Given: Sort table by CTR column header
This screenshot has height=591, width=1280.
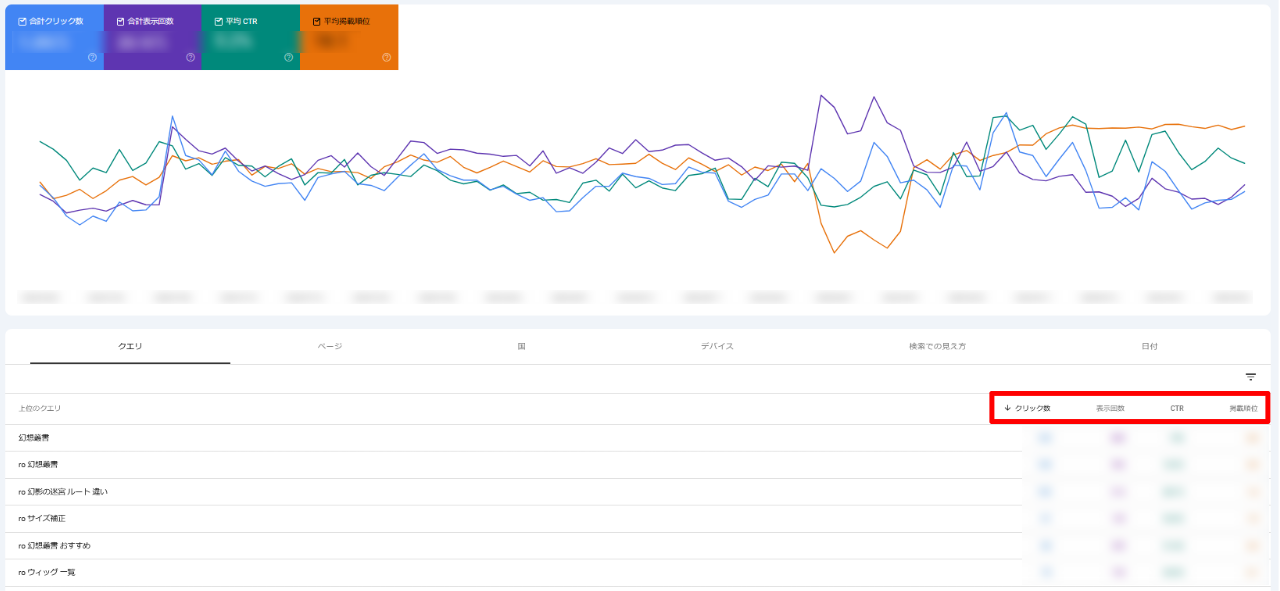Looking at the screenshot, I should [x=1177, y=408].
